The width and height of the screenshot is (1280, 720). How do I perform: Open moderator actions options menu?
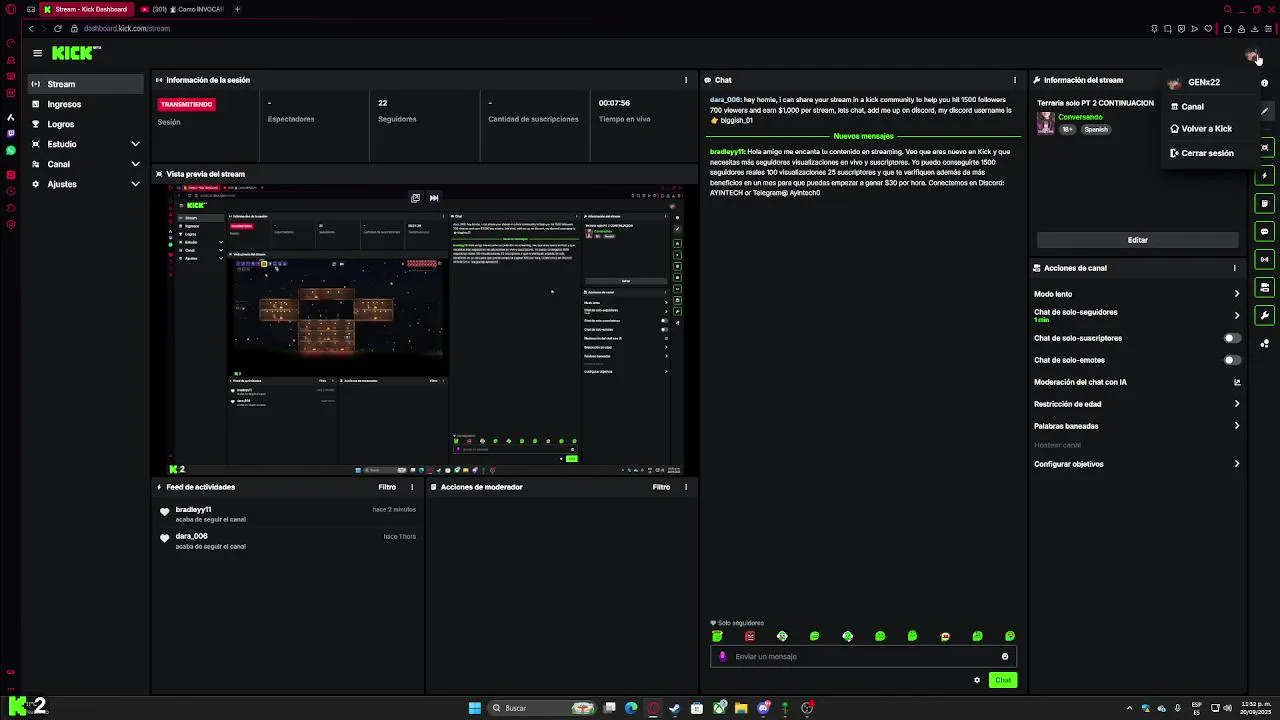[686, 487]
